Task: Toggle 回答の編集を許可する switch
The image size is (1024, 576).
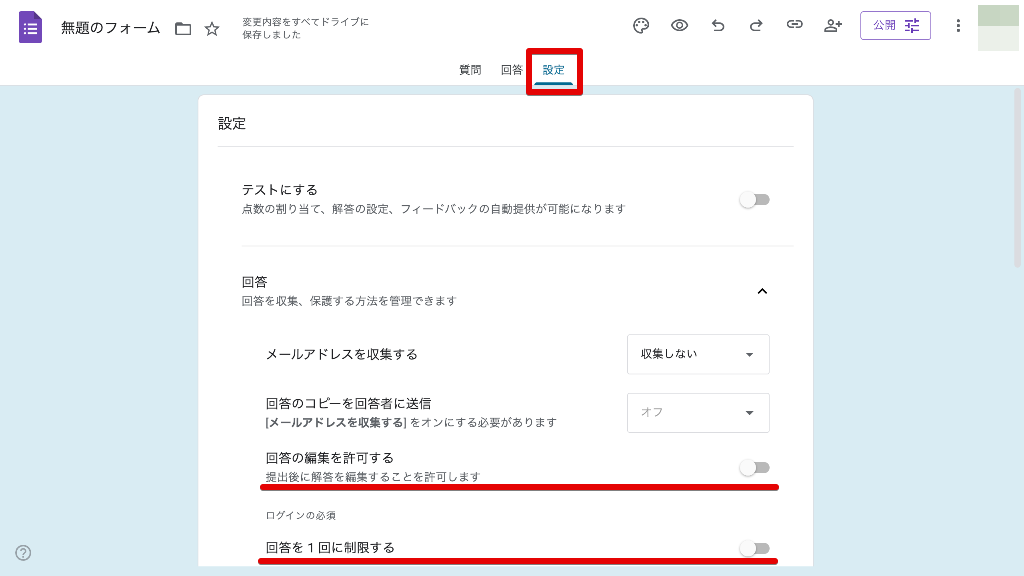Action: click(x=754, y=467)
